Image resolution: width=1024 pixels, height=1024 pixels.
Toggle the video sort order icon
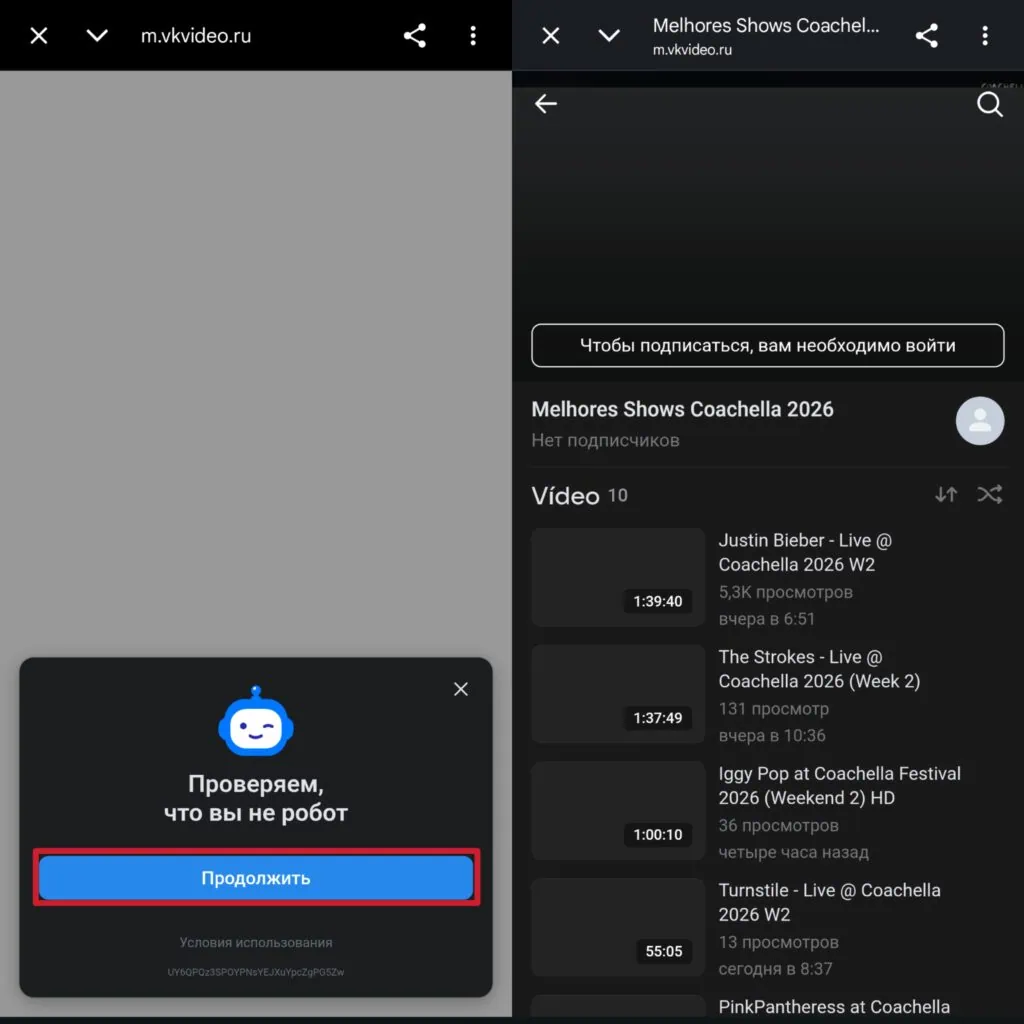point(946,495)
